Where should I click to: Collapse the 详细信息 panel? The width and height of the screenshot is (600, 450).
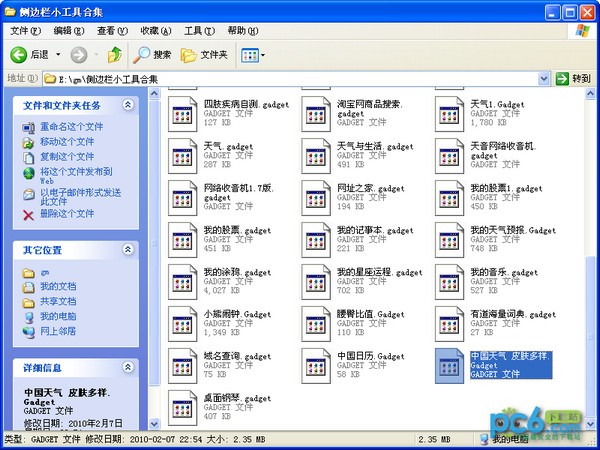pyautogui.click(x=128, y=367)
